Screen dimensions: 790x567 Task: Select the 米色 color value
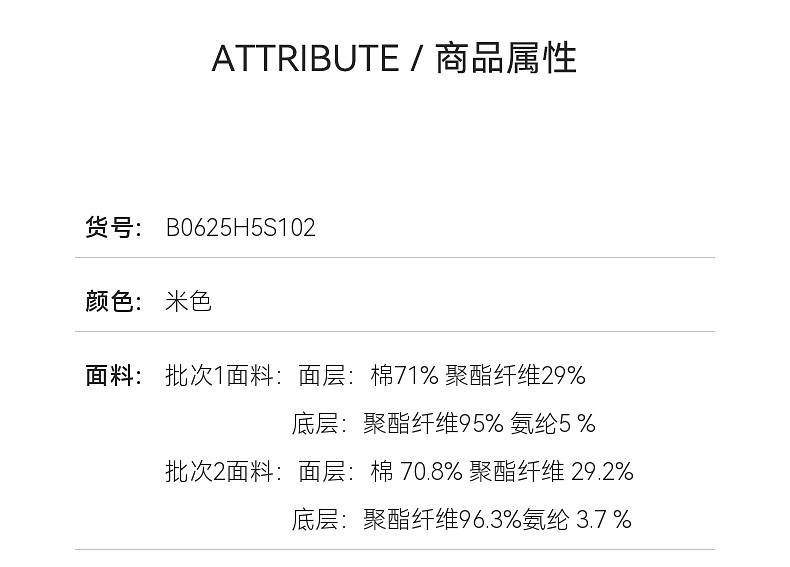[188, 301]
